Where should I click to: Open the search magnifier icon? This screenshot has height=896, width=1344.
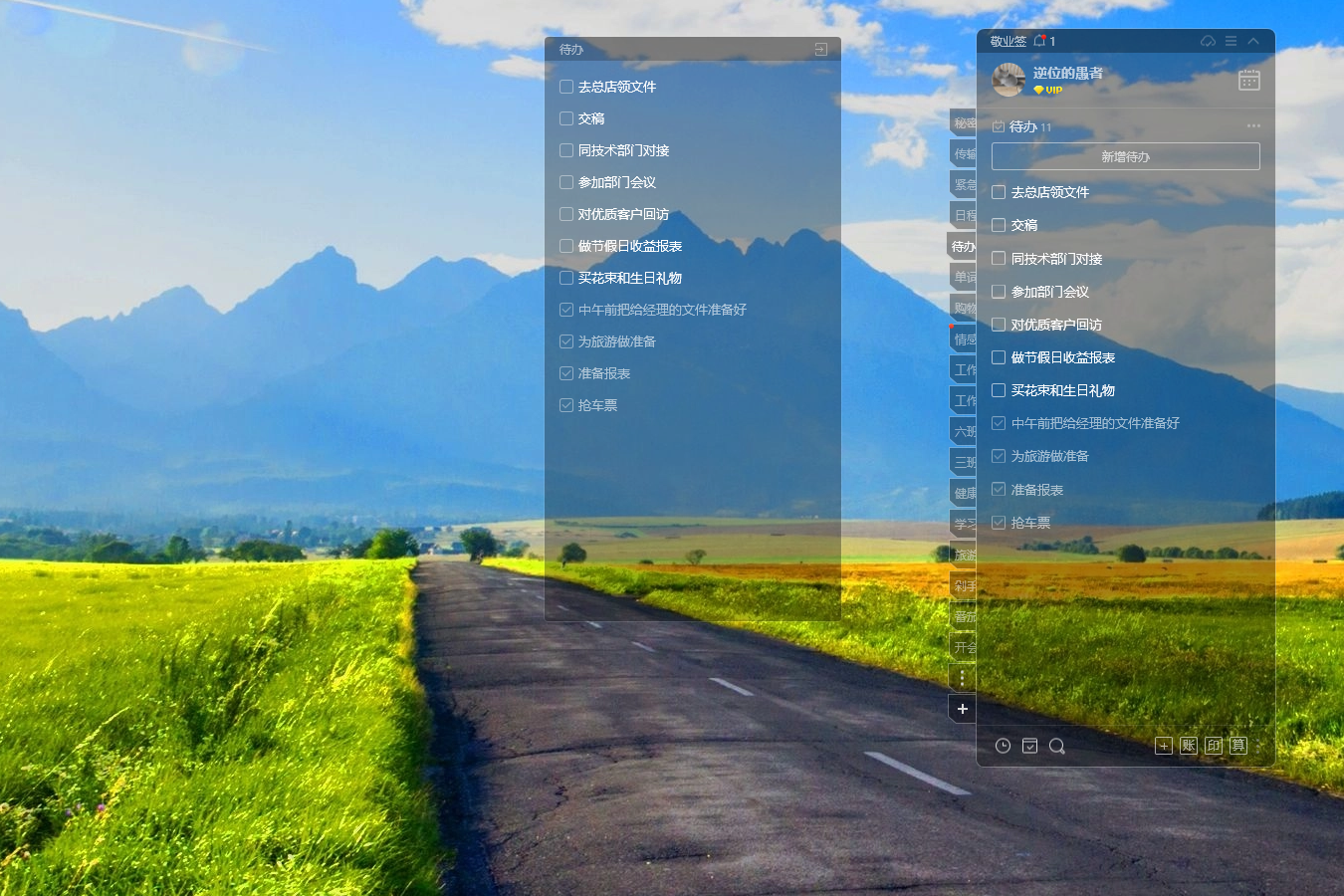(1056, 746)
